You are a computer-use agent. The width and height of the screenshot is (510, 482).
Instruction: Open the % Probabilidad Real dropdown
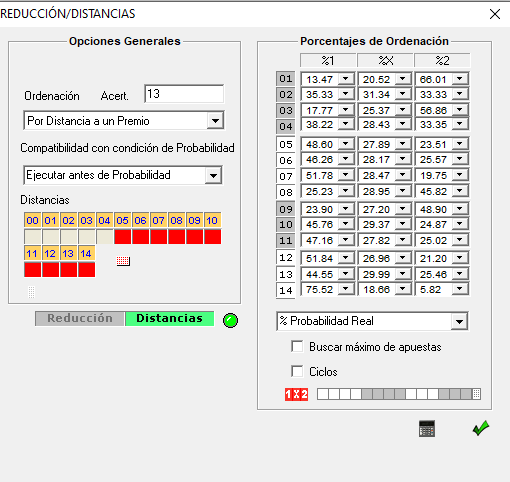point(459,321)
